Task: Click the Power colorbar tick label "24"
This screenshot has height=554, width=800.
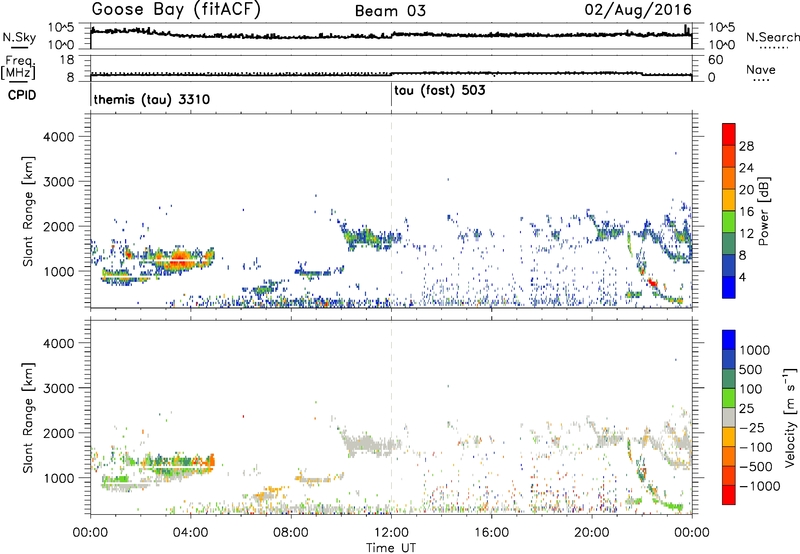Action: click(746, 168)
